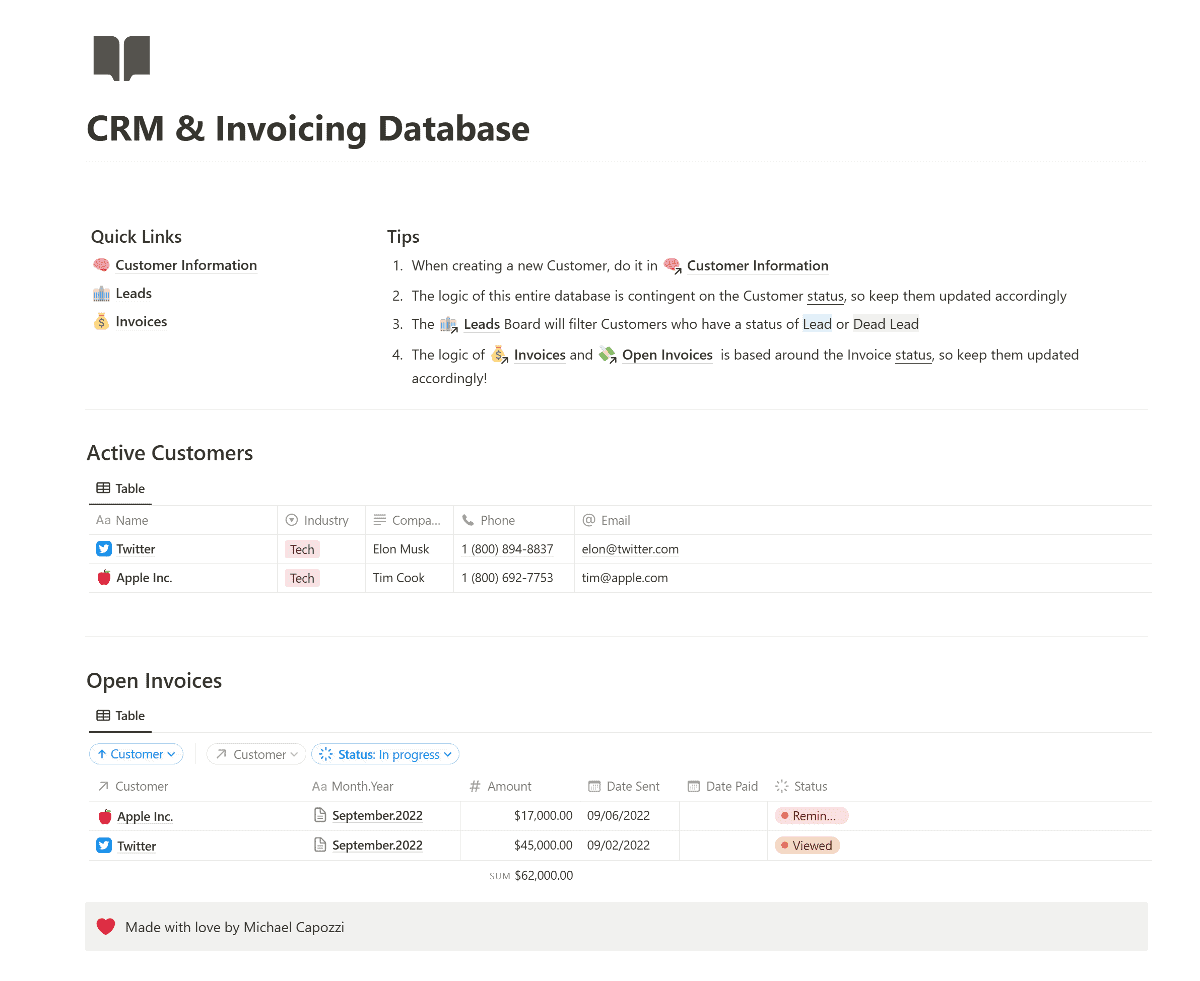The height and width of the screenshot is (981, 1200).
Task: Click the CRM & Invoicing Database page title
Action: (x=308, y=128)
